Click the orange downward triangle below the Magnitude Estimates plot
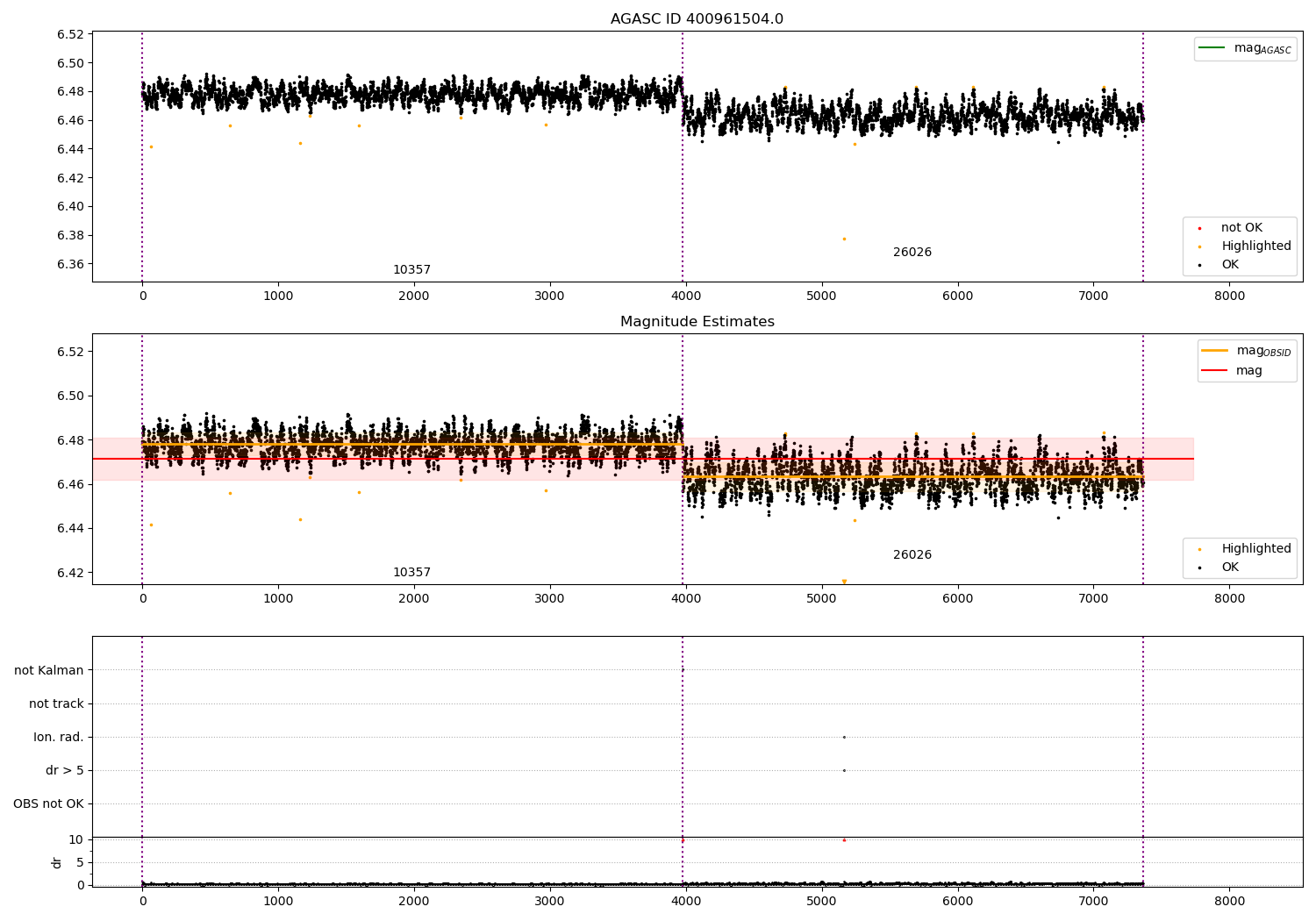 pos(844,582)
